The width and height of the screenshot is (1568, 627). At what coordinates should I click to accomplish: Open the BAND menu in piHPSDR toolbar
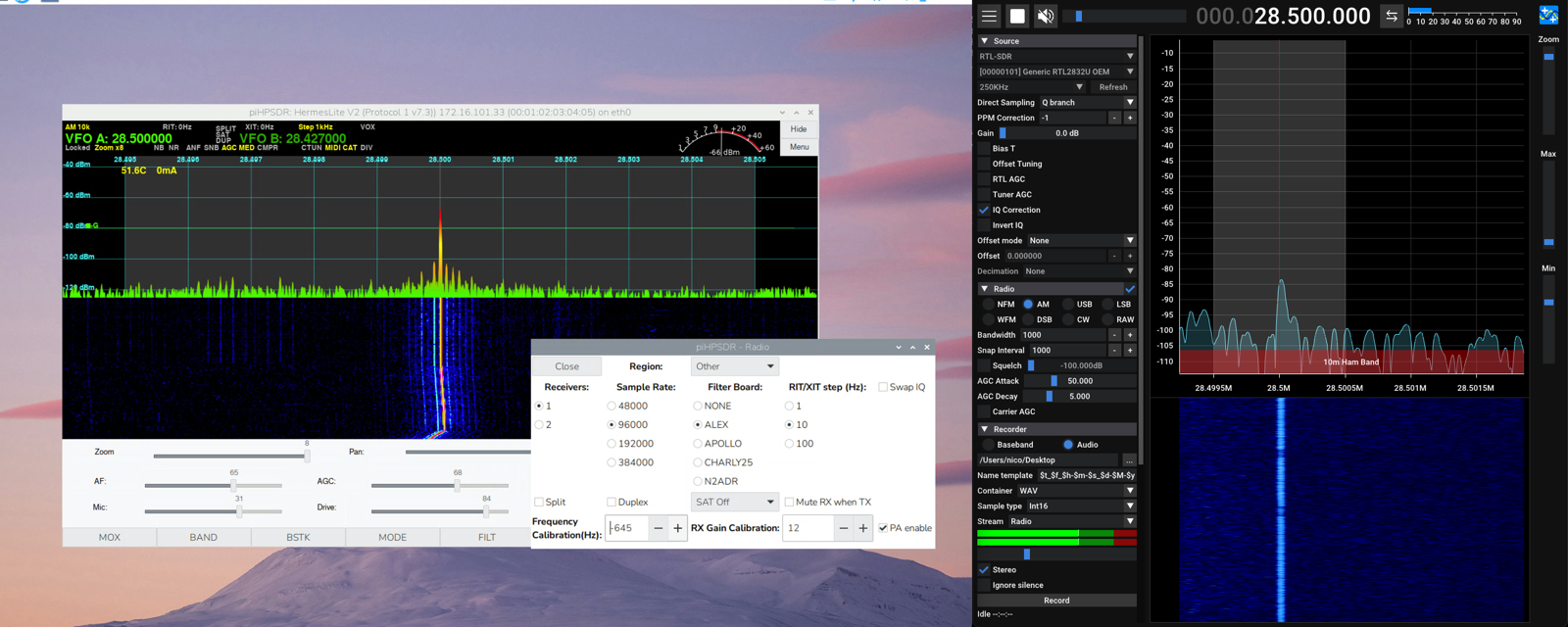[x=204, y=537]
